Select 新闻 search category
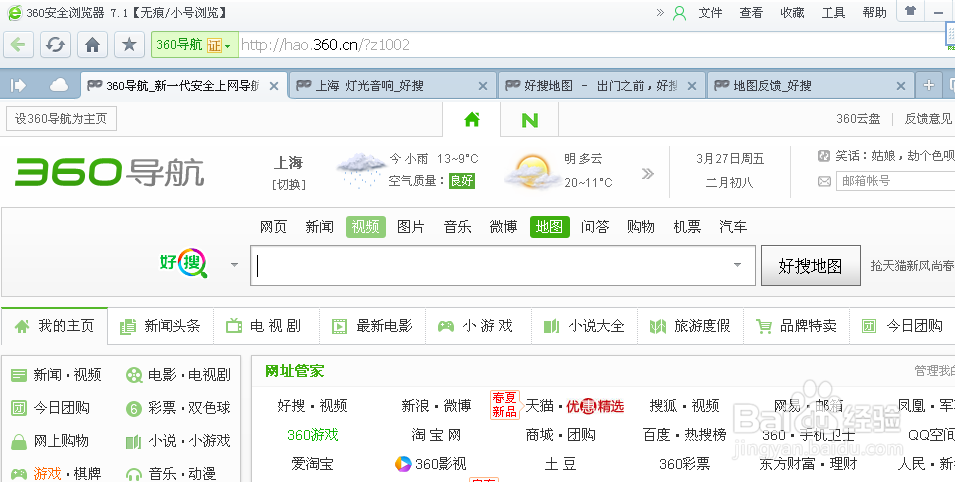 pos(319,227)
